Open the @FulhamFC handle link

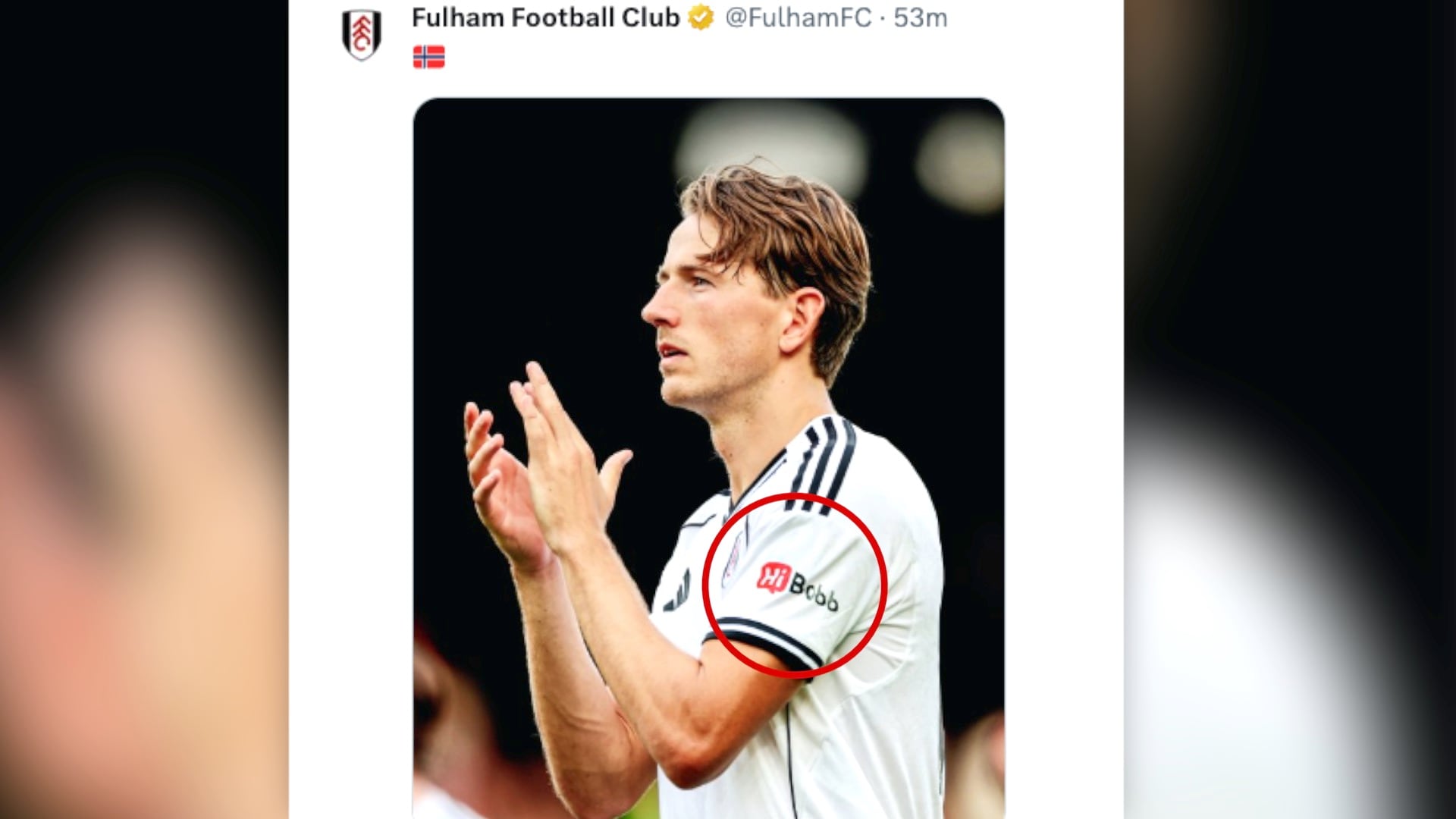(x=798, y=17)
